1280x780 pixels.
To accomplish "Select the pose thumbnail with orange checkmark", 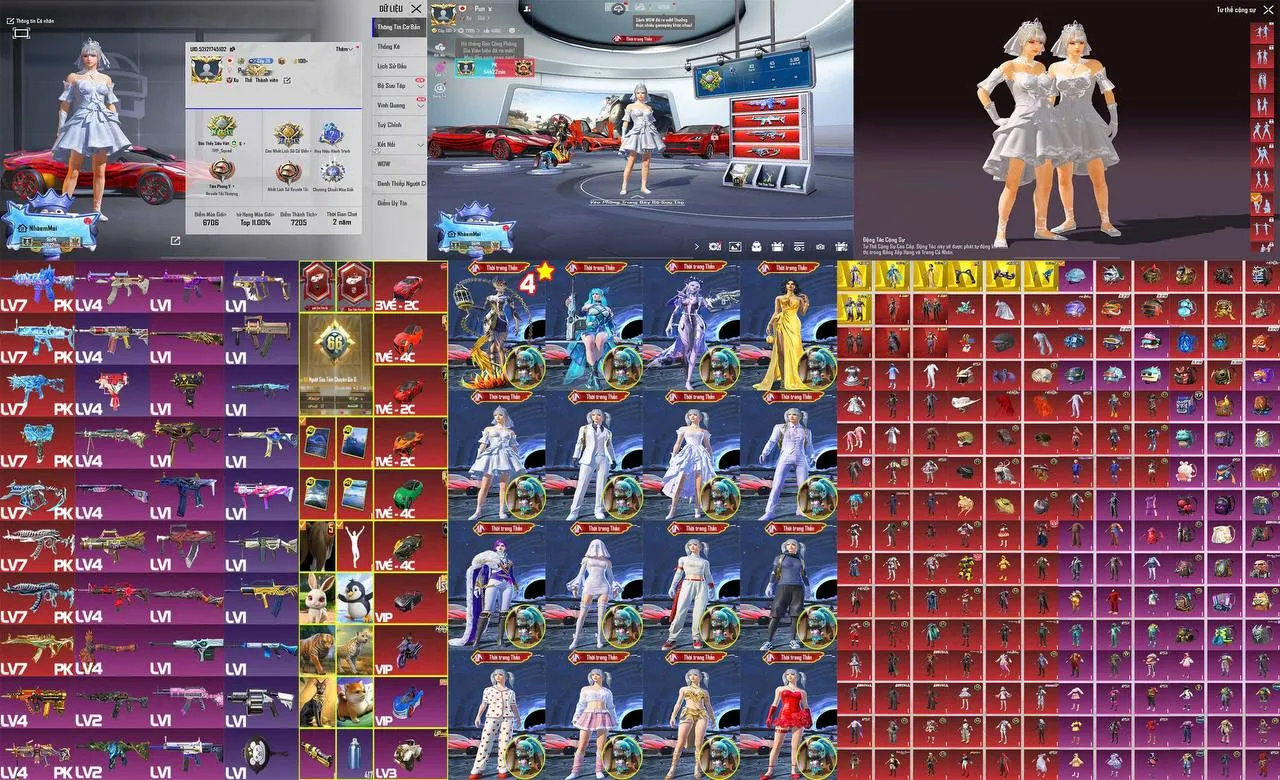I will tap(1260, 204).
